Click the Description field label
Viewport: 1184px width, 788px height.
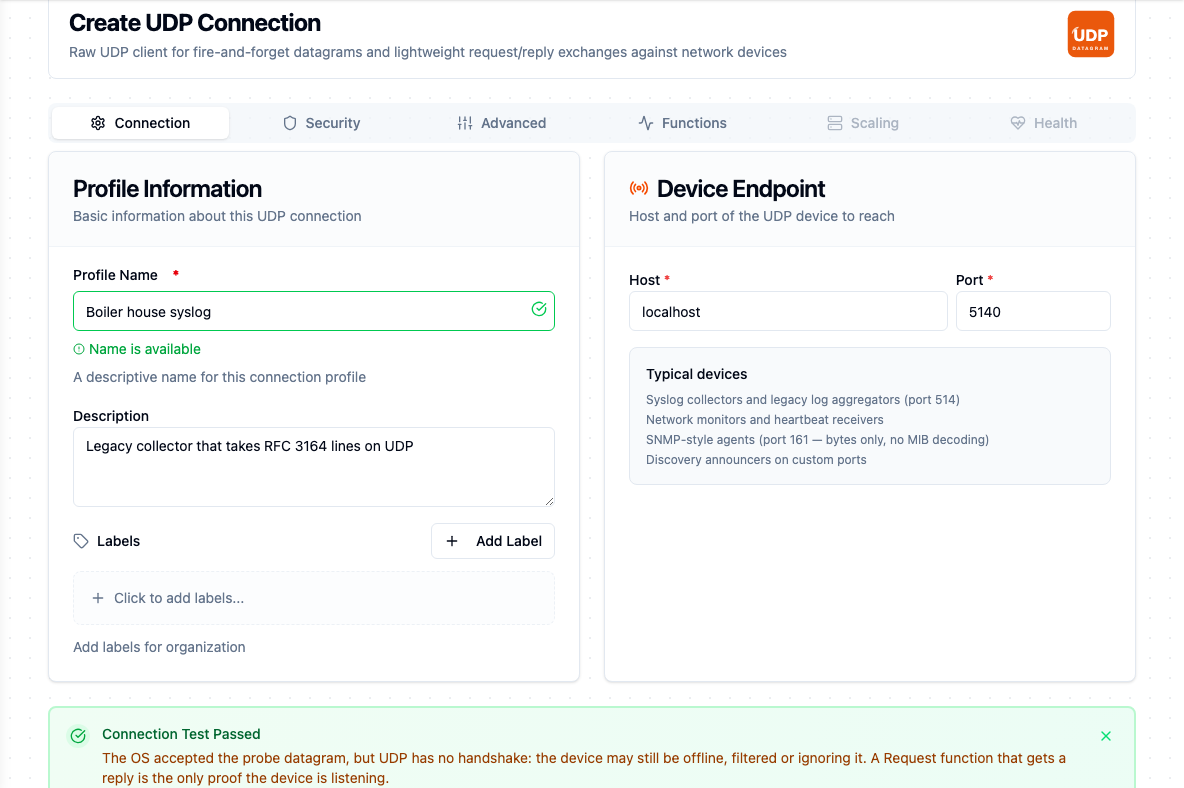click(111, 416)
